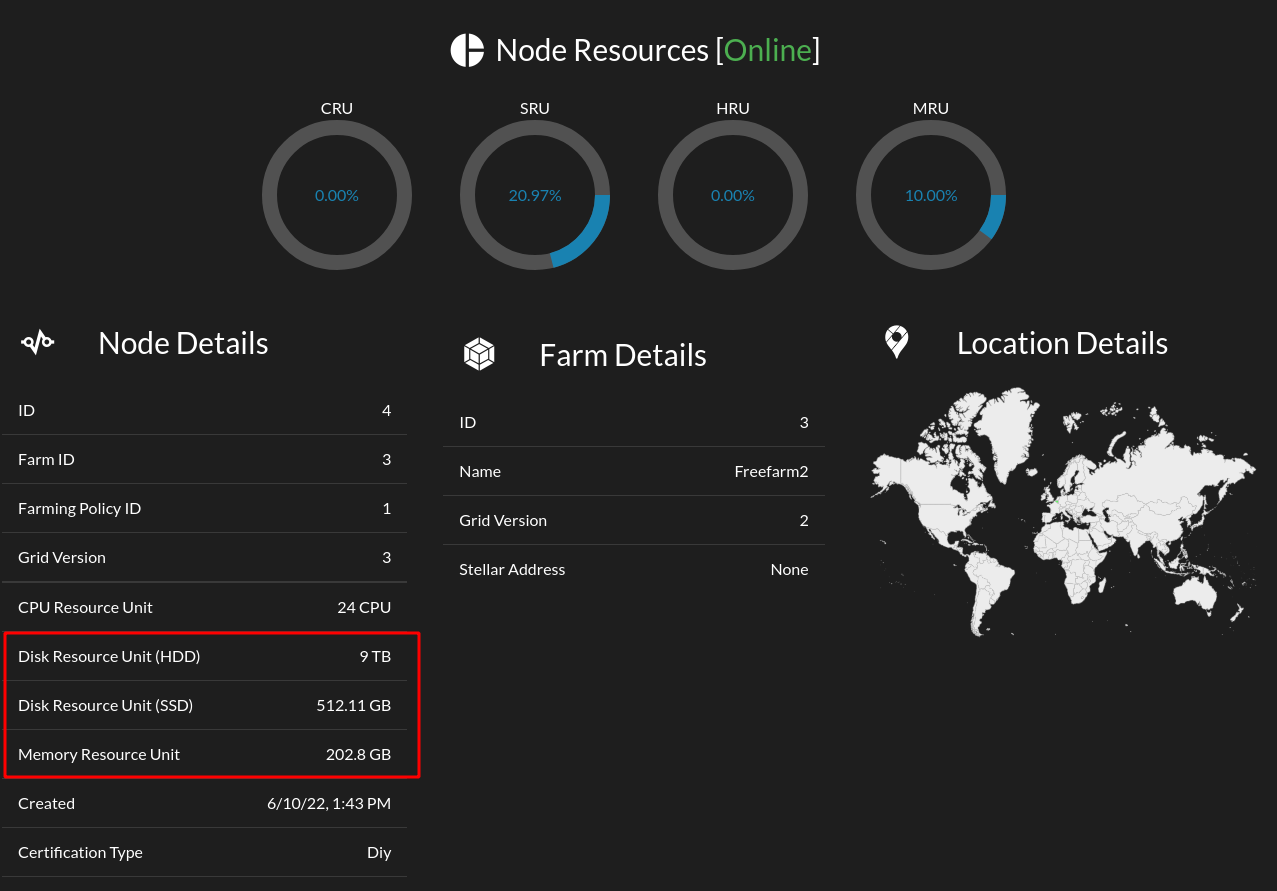
Task: Select the SRU usage gauge showing 20.97%
Action: point(535,195)
